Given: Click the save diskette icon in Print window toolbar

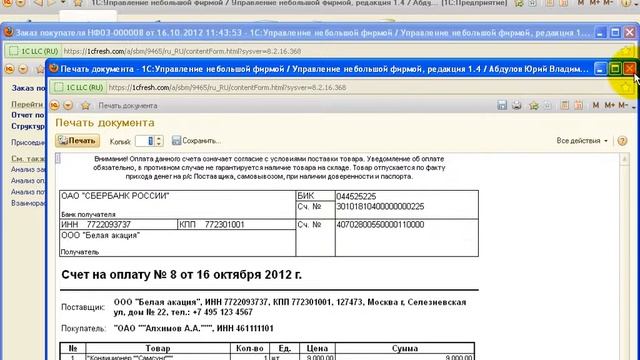Looking at the screenshot, I should (x=502, y=105).
